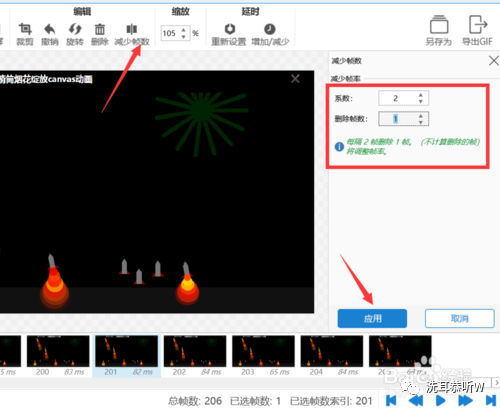
Task: Select frame 200 thumbnail
Action: tap(58, 351)
